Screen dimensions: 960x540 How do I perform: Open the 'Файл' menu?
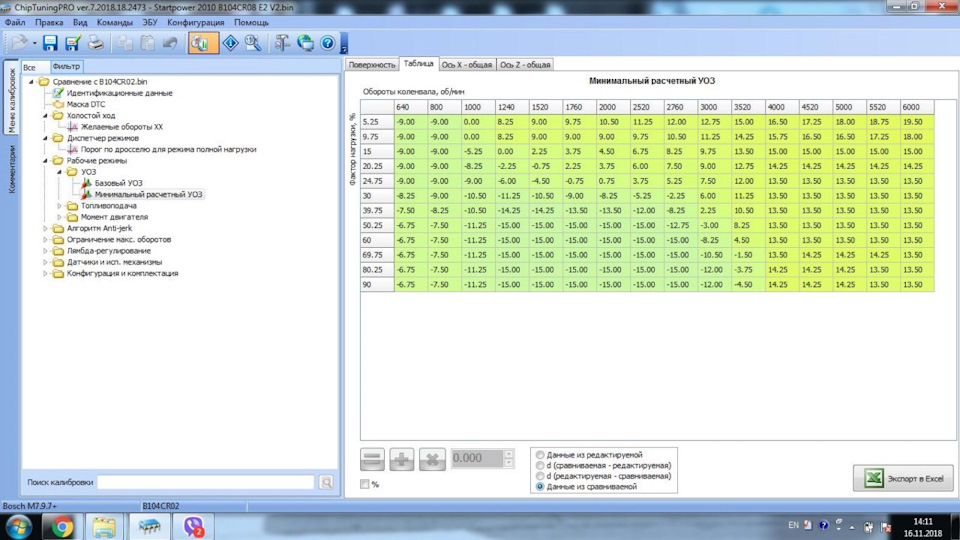pos(15,22)
